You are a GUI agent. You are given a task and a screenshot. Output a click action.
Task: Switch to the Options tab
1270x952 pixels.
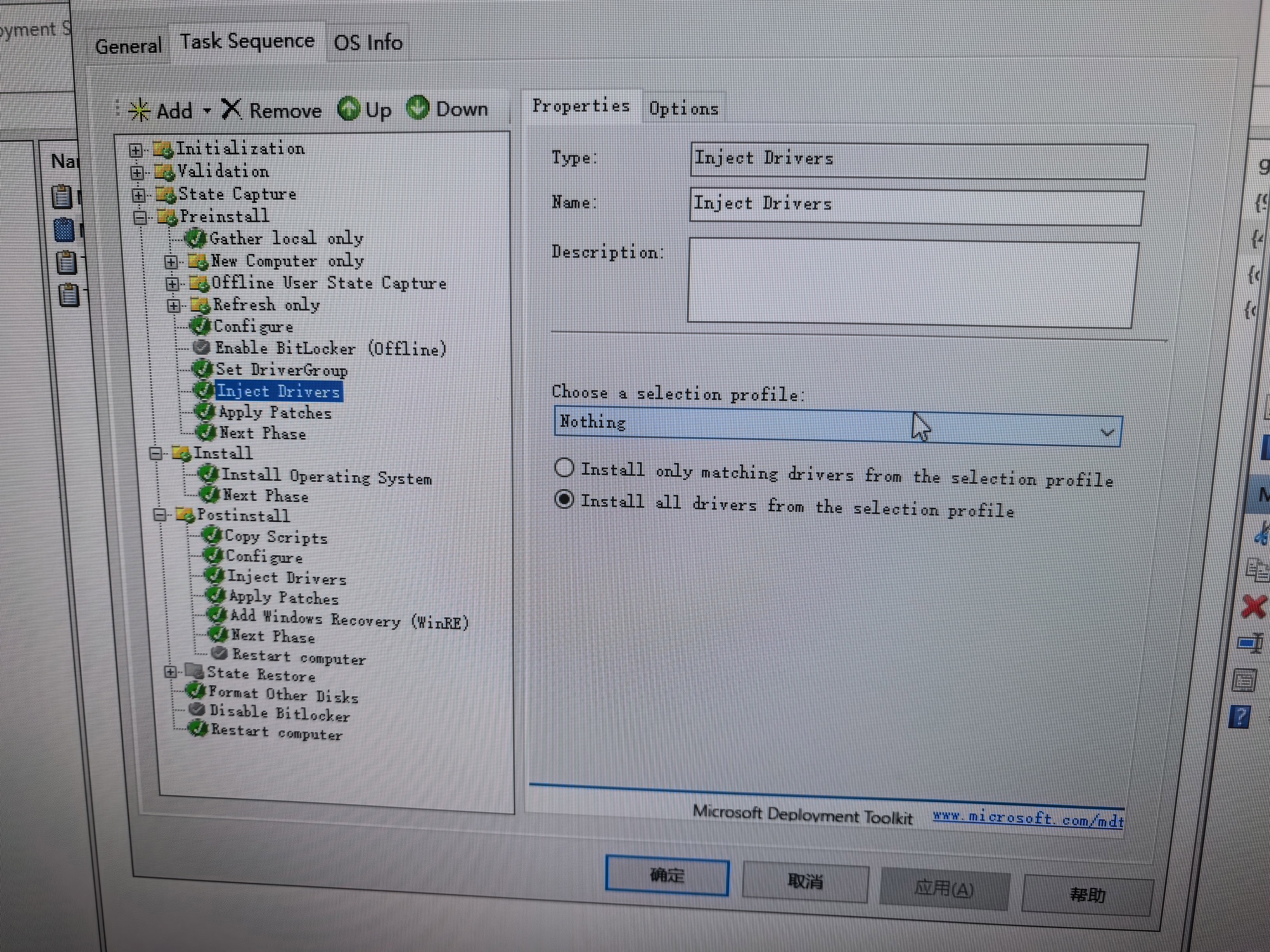683,108
